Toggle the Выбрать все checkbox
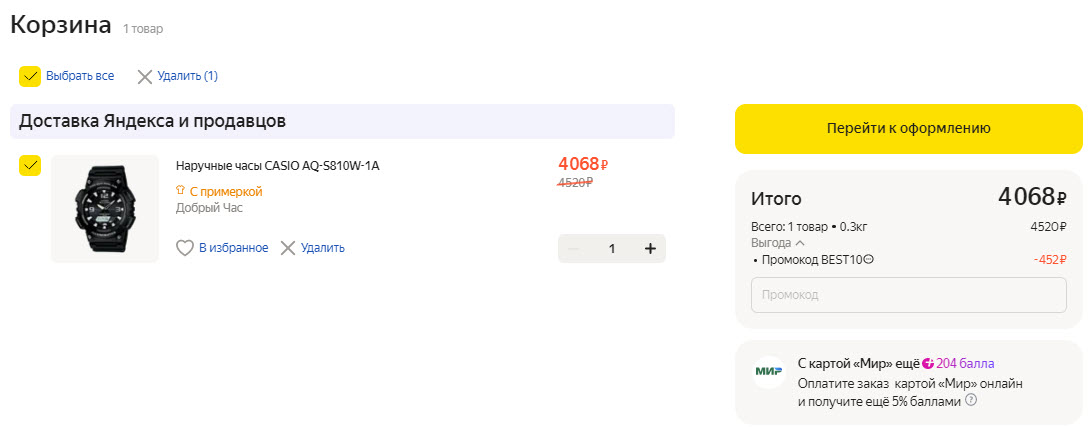This screenshot has height=427, width=1091. point(30,76)
